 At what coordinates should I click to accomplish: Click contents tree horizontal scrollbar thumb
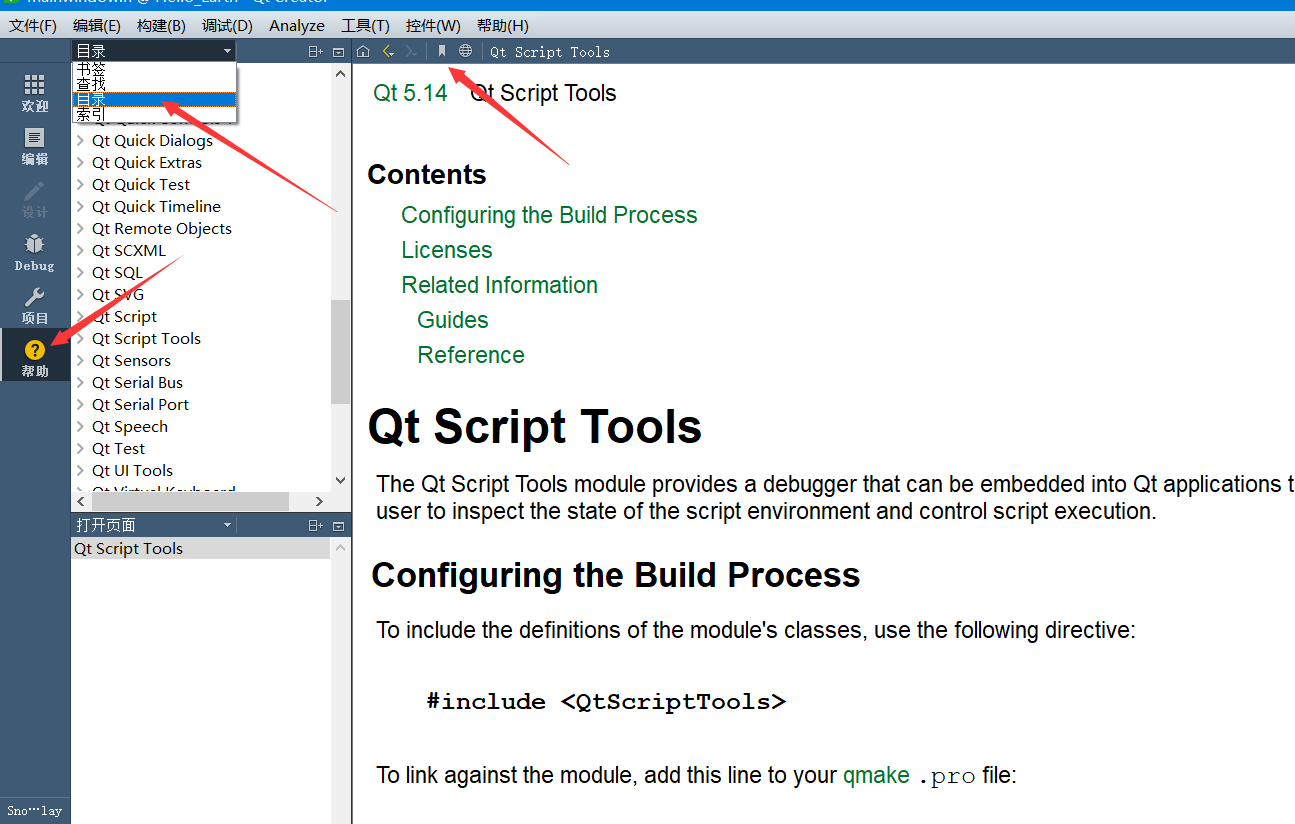(192, 501)
